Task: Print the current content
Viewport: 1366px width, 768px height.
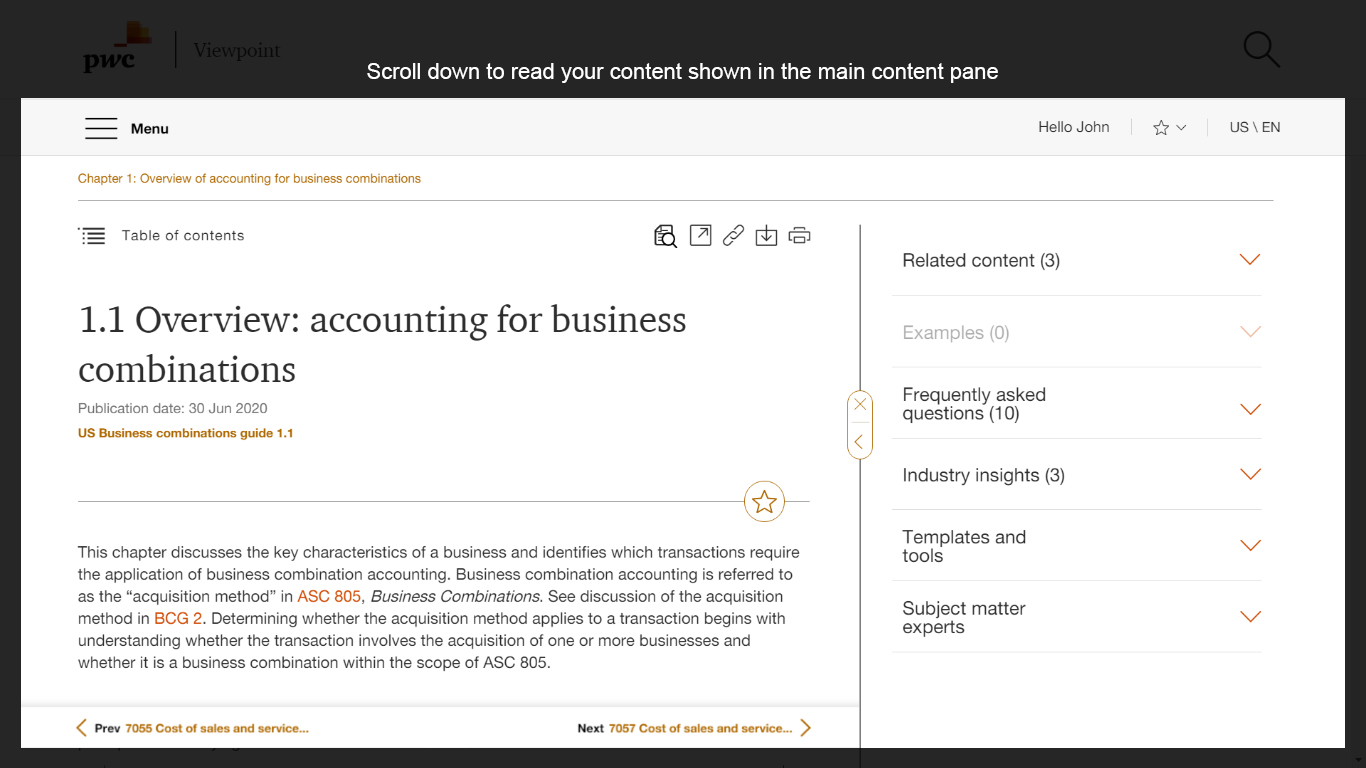Action: pyautogui.click(x=799, y=235)
